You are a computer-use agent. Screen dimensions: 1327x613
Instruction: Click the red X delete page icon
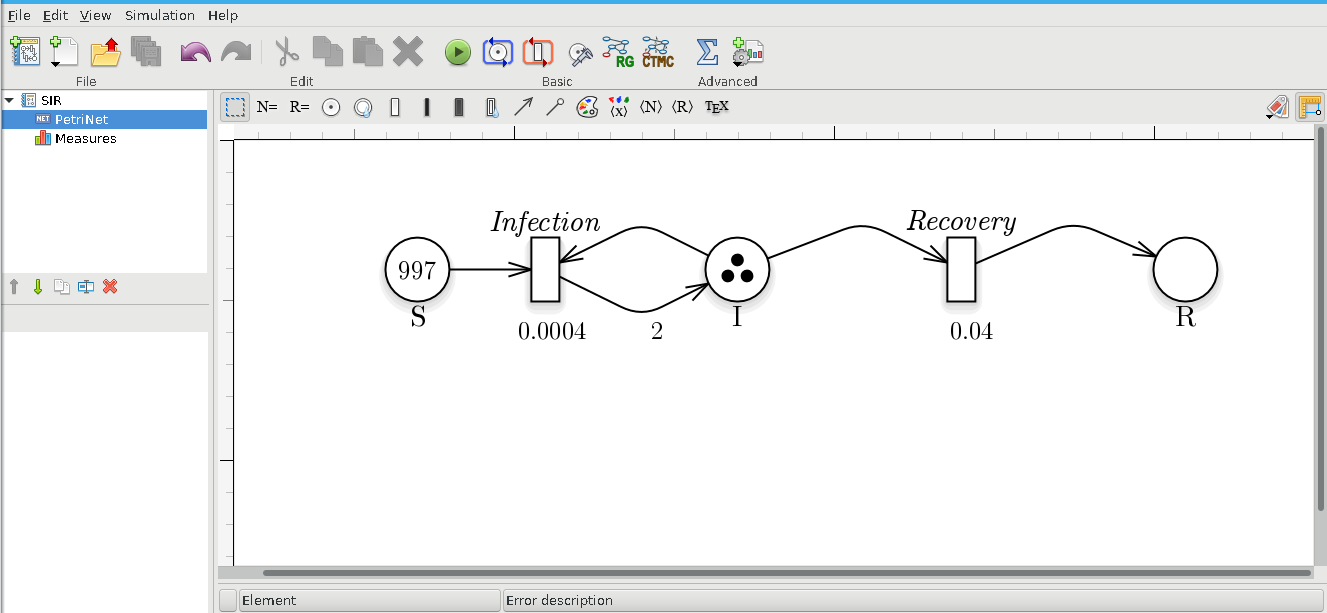pyautogui.click(x=110, y=287)
